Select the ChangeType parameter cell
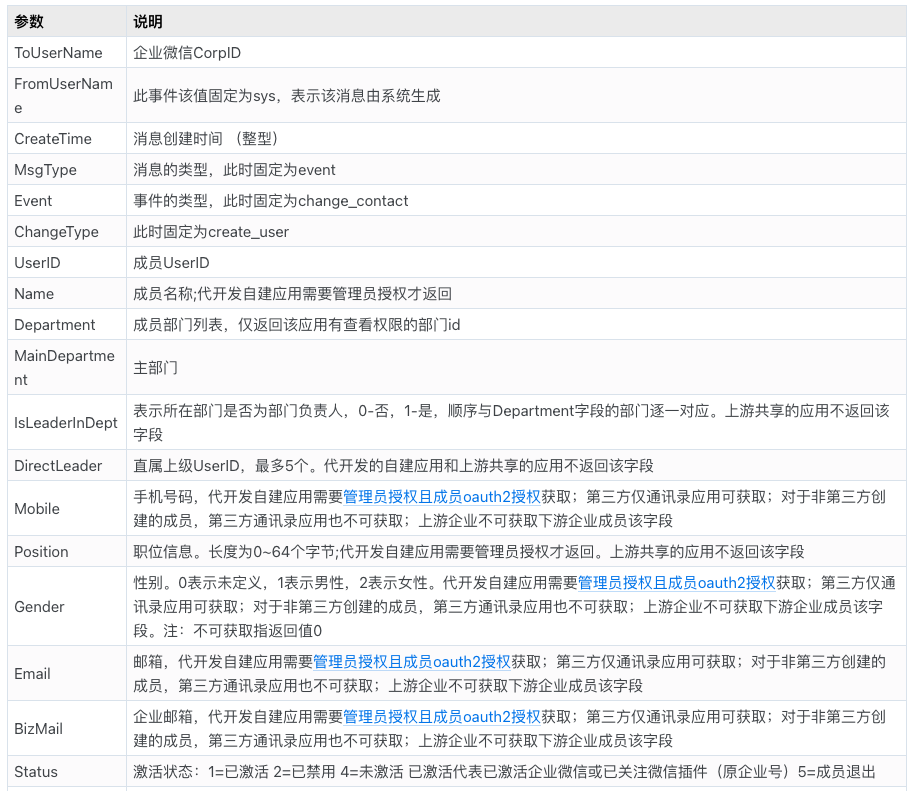Screen dimensions: 918x791 [x=67, y=232]
